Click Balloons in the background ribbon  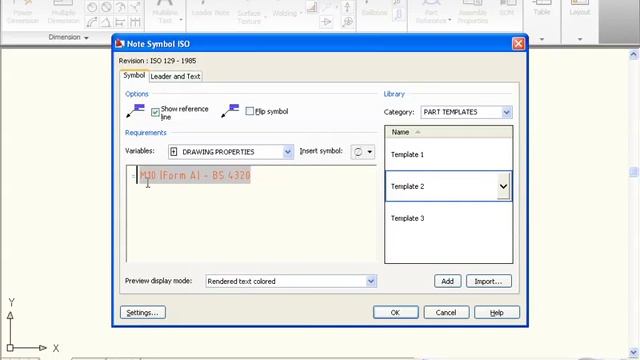pos(374,12)
